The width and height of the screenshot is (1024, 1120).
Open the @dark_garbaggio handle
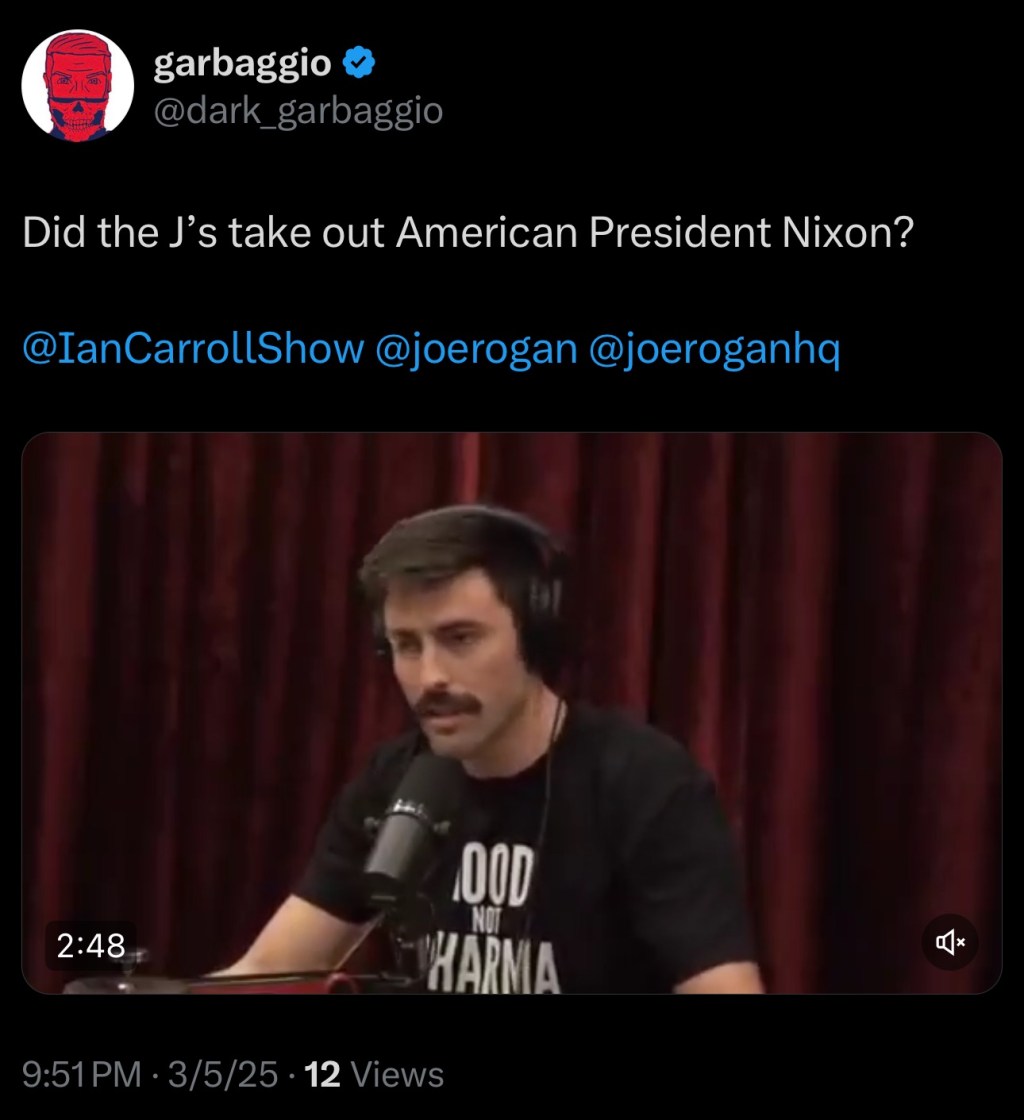click(297, 110)
